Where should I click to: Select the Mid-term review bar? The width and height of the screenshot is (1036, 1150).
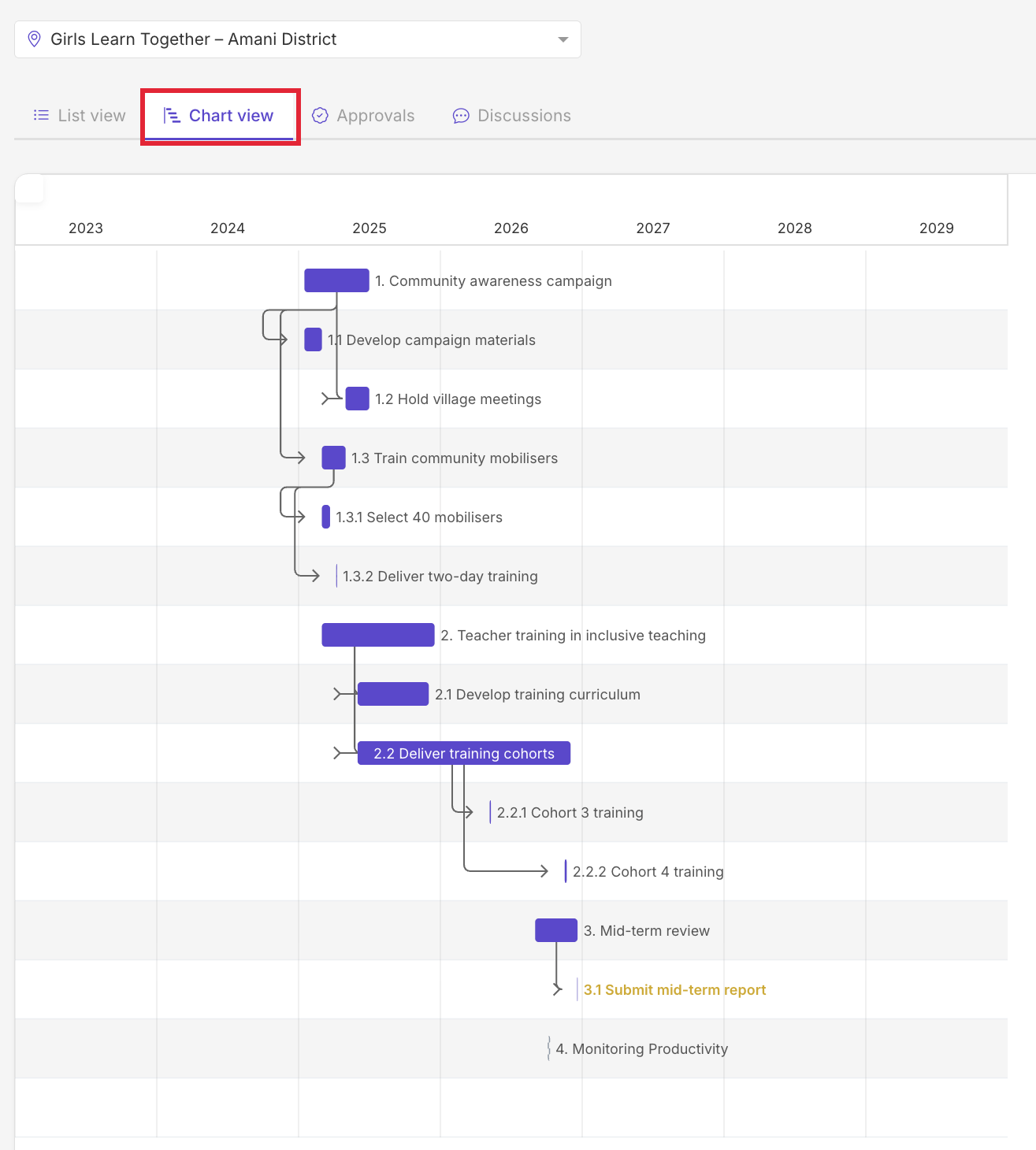(556, 930)
